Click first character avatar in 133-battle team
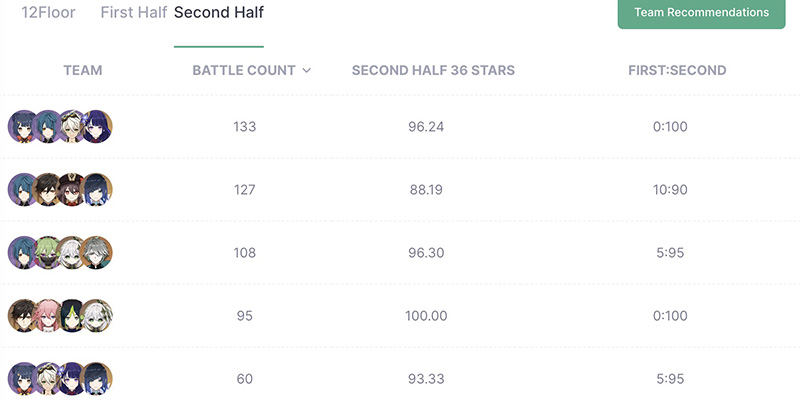The height and width of the screenshot is (406, 800). click(23, 126)
